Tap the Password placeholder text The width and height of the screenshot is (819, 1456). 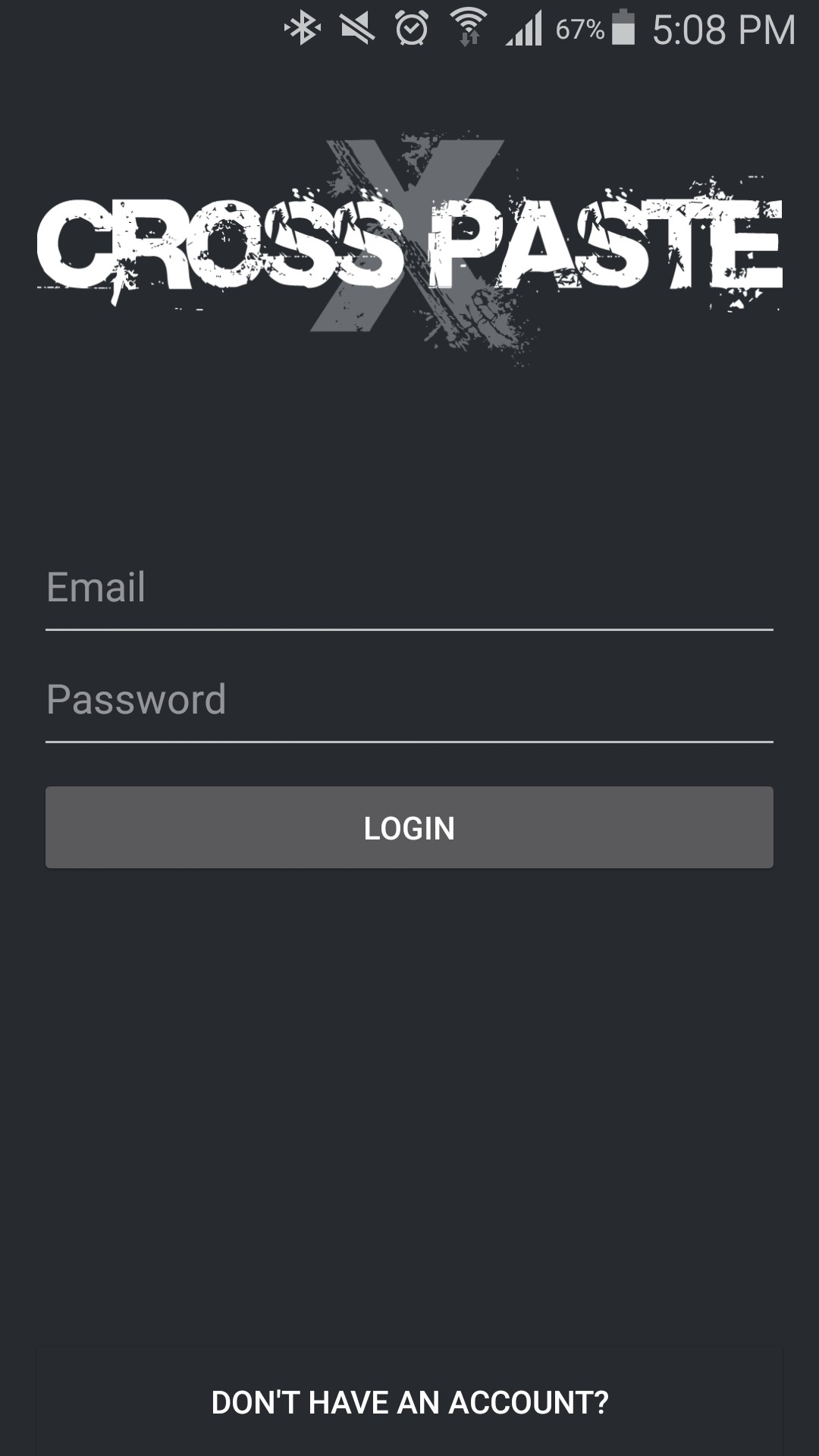[x=136, y=699]
